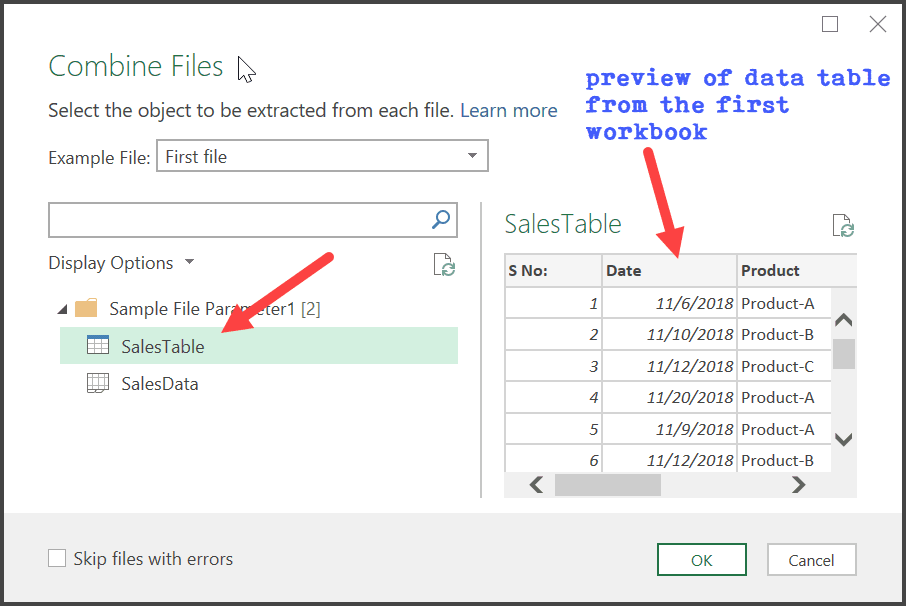
Task: Enable Skip files with errors checkbox
Action: pos(58,559)
